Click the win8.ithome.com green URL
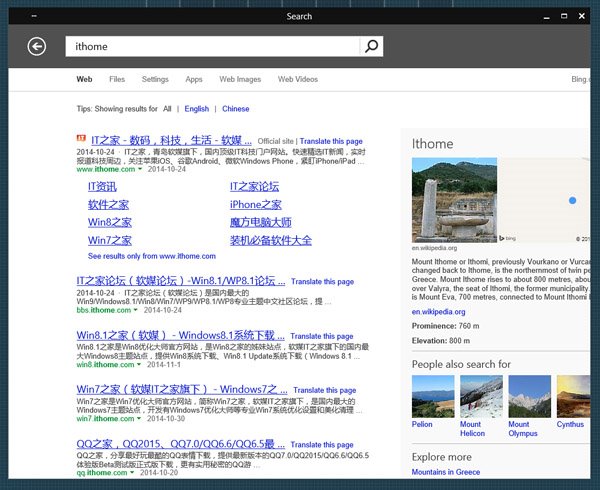 point(105,365)
